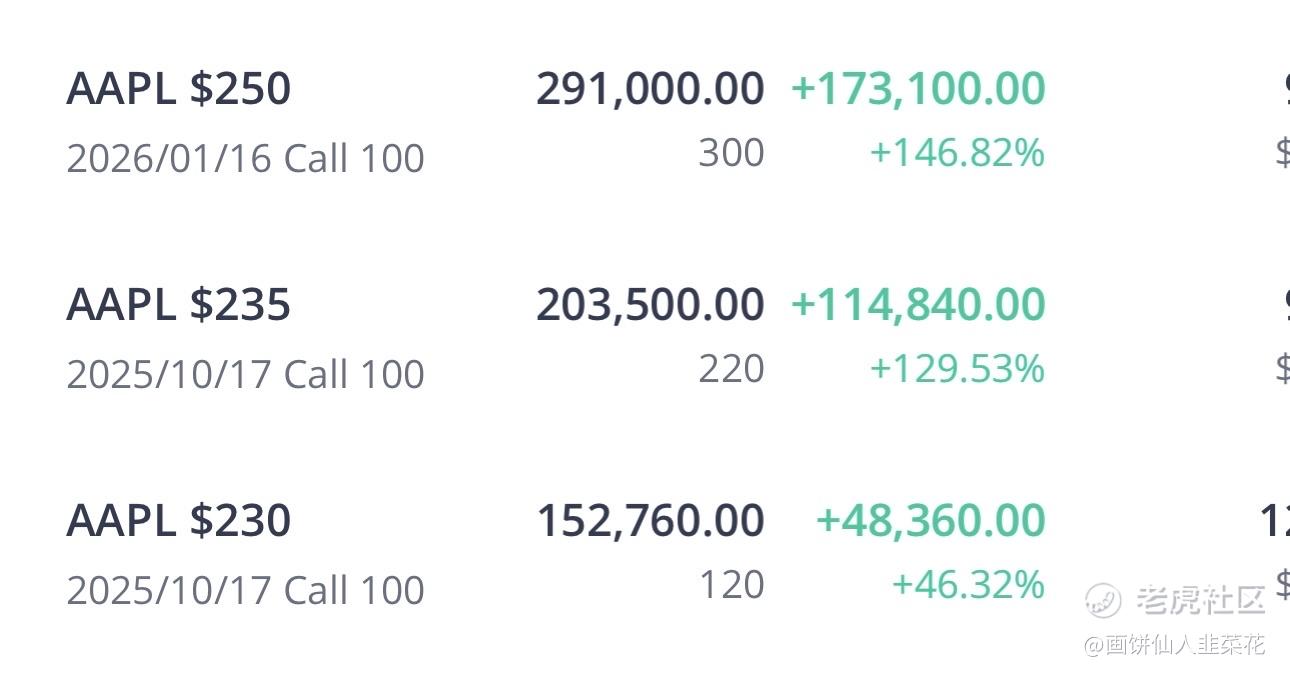Click the profit figure +114,840.00
Viewport: 1290px width, 674px height.
(918, 305)
